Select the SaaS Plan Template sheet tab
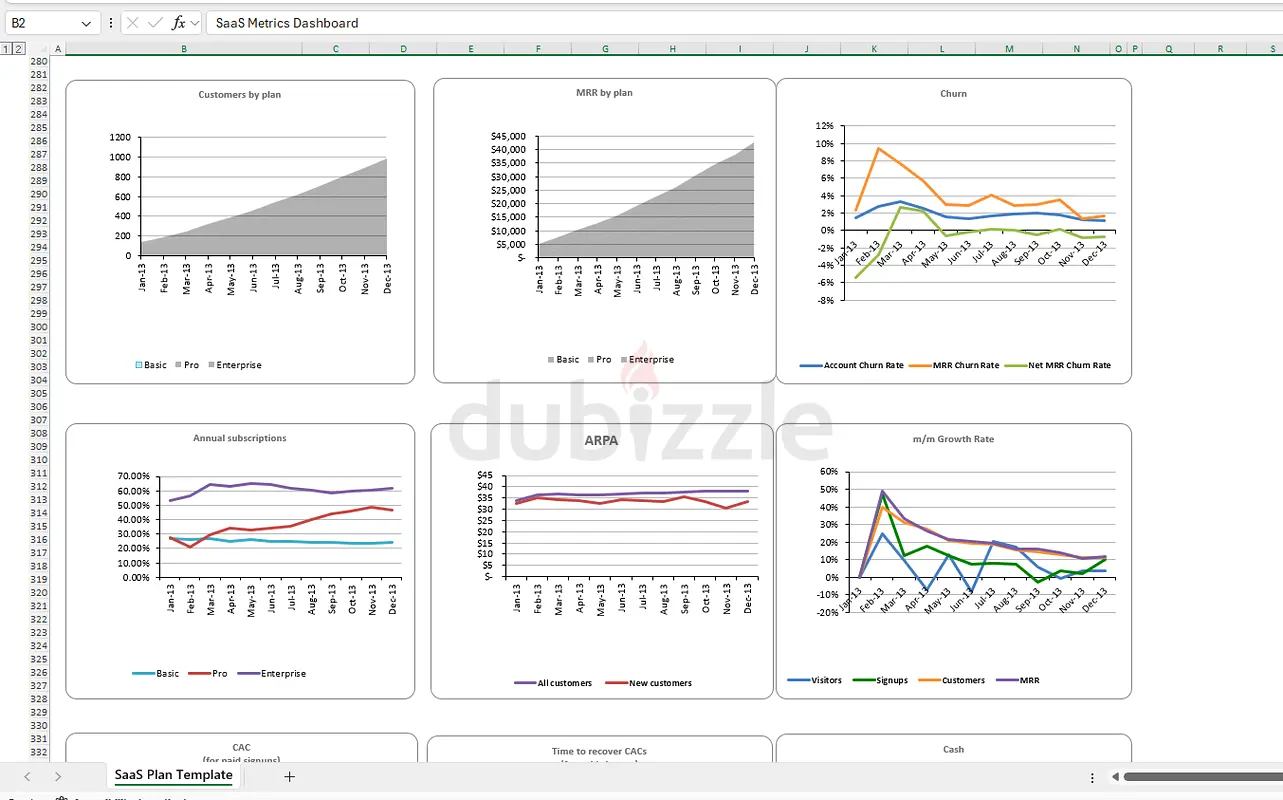 (x=173, y=775)
